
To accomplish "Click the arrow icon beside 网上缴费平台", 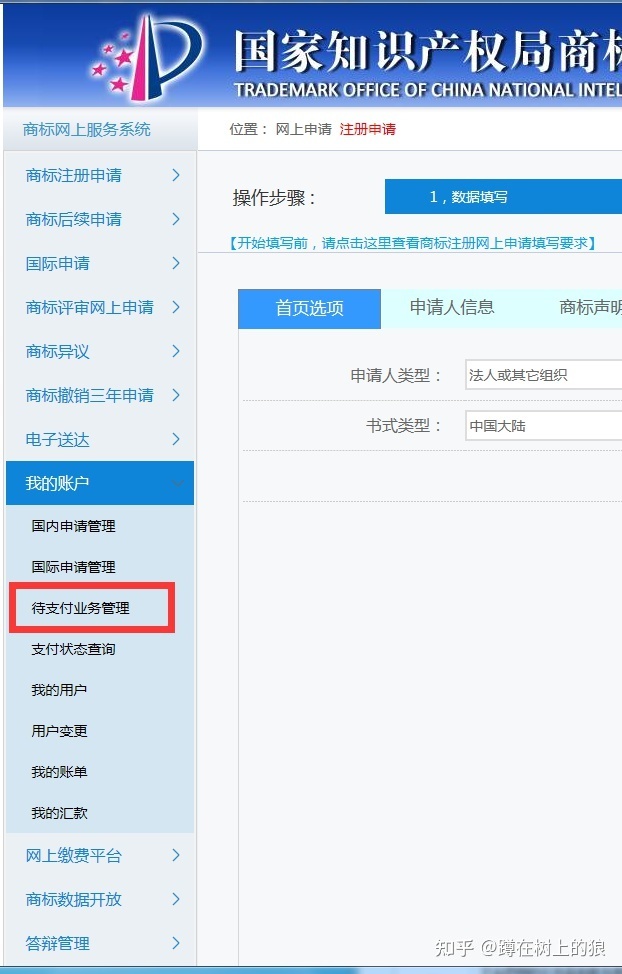I will 176,855.
